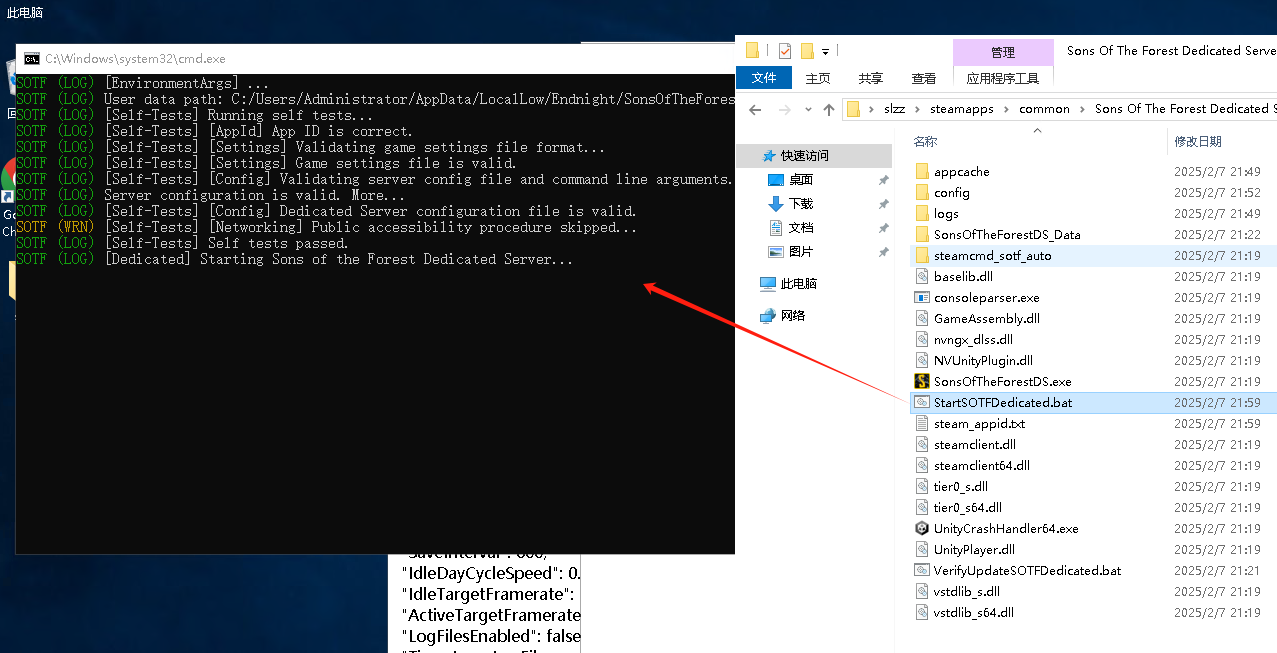1277x653 pixels.
Task: Click the date 2025/2/7 21:52 of config
Action: [x=1217, y=193]
